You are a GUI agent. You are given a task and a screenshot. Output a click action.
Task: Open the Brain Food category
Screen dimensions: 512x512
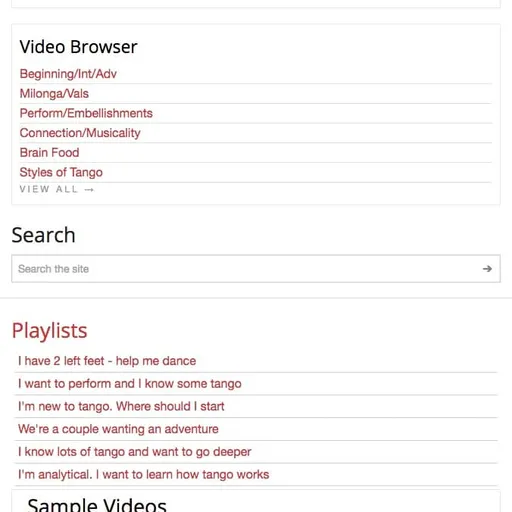pos(49,153)
